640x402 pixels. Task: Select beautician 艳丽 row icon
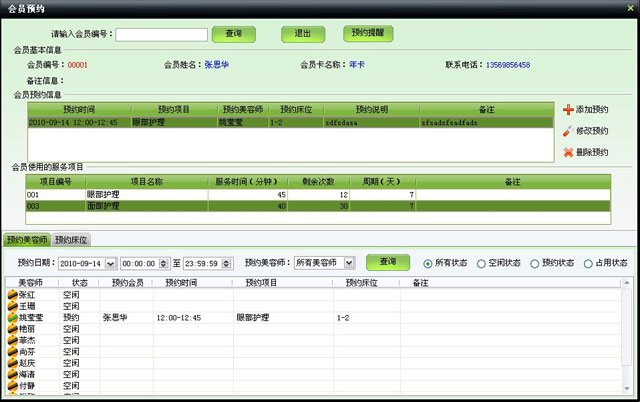pyautogui.click(x=12, y=328)
